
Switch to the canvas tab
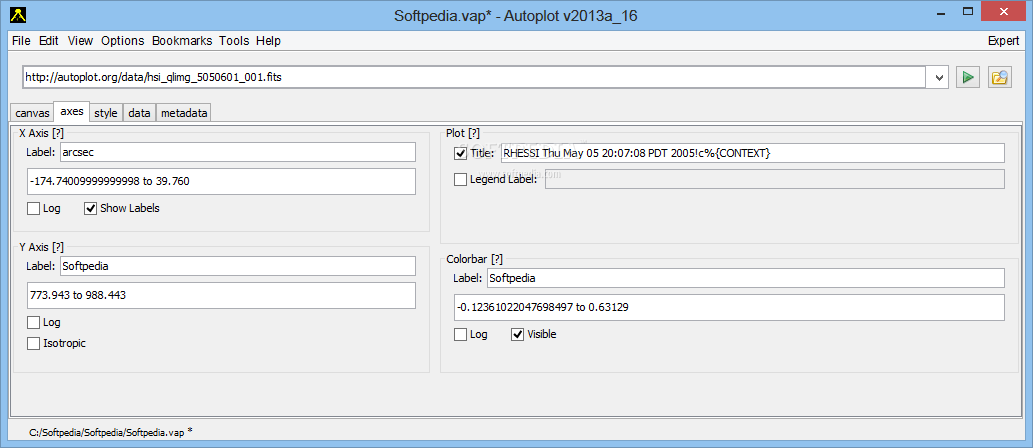(x=32, y=113)
